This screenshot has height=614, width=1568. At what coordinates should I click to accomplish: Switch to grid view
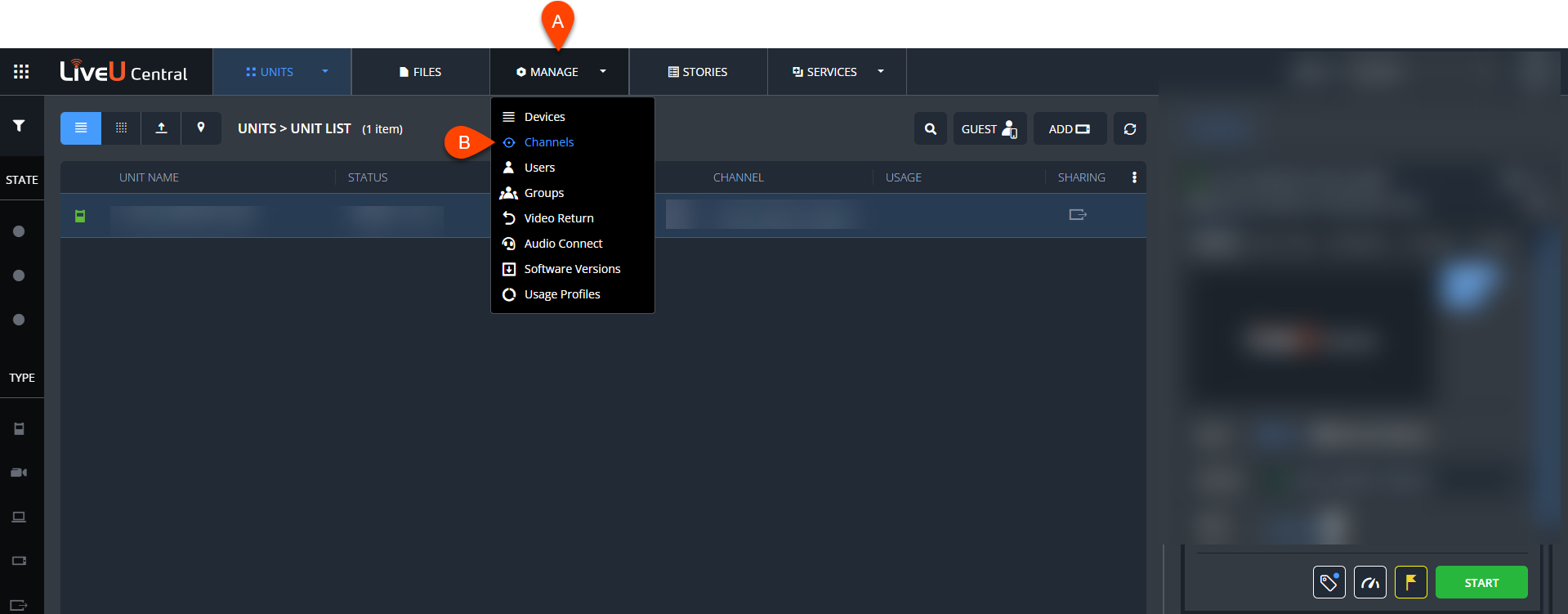[x=121, y=128]
